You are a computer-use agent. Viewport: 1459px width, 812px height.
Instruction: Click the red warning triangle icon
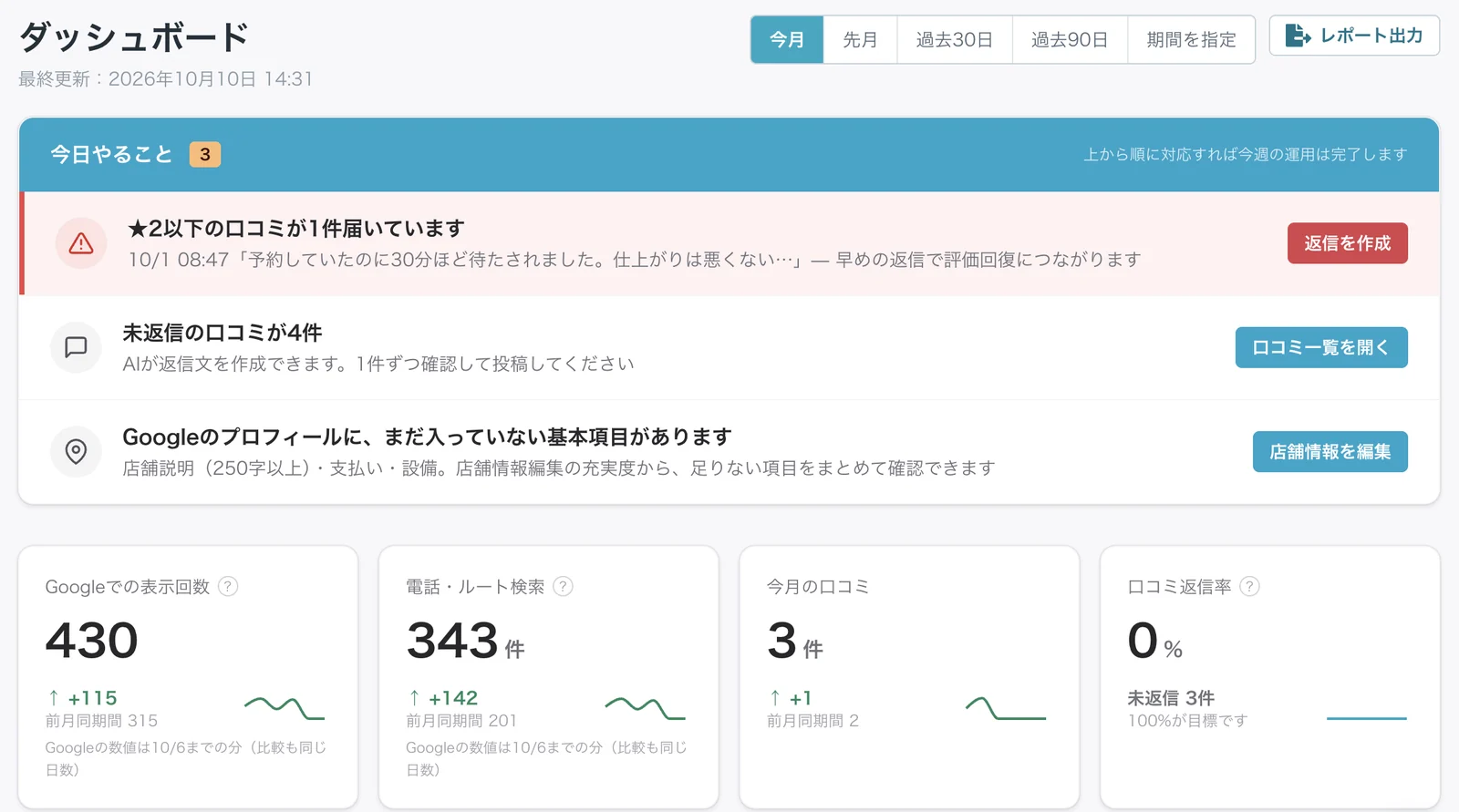pos(81,243)
